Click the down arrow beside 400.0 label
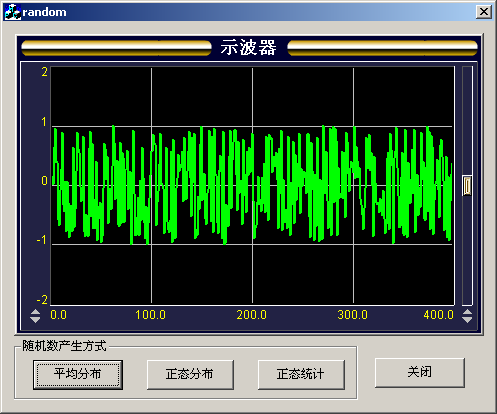Screen dimensions: 497x414 (467, 320)
